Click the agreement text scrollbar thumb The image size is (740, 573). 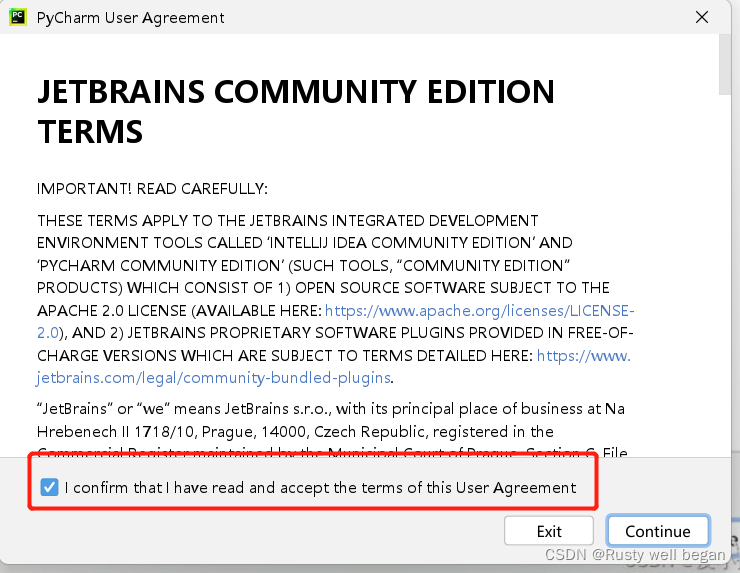[724, 64]
